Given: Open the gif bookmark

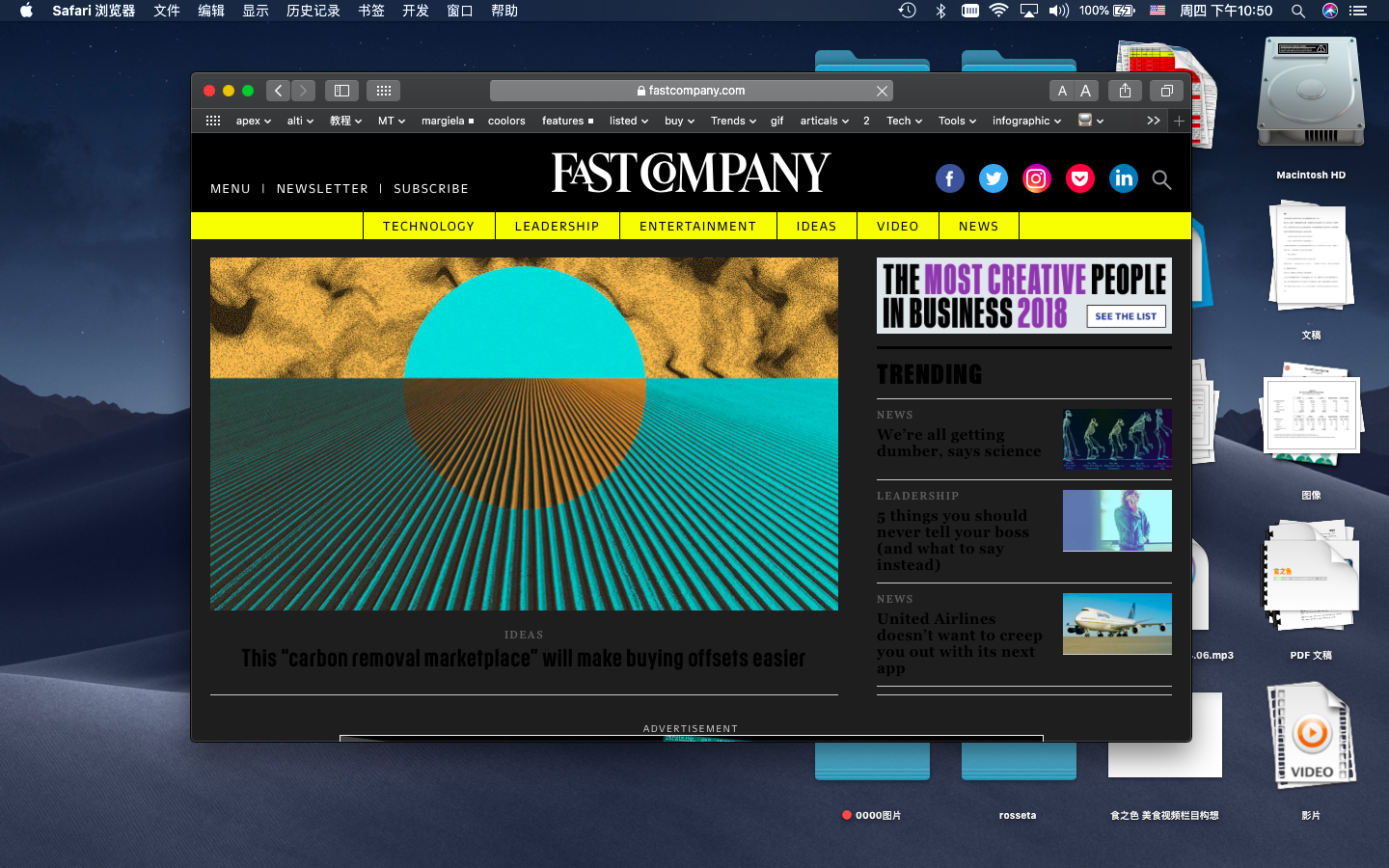Looking at the screenshot, I should point(776,121).
